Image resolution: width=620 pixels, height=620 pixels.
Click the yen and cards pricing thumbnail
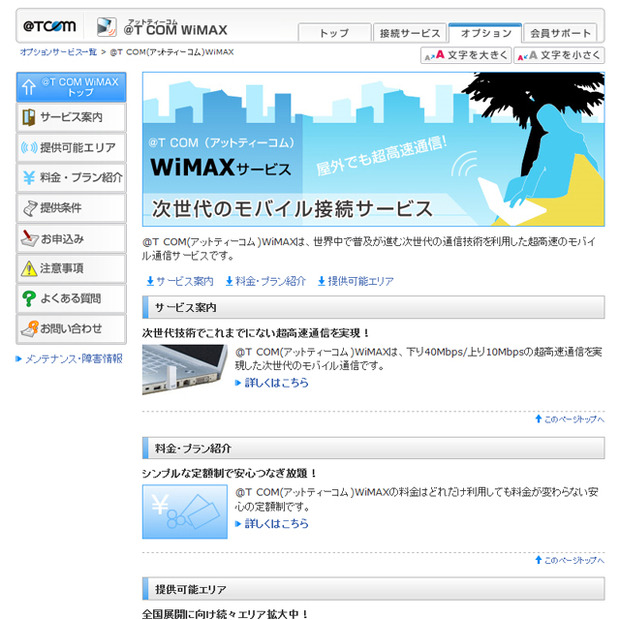185,512
